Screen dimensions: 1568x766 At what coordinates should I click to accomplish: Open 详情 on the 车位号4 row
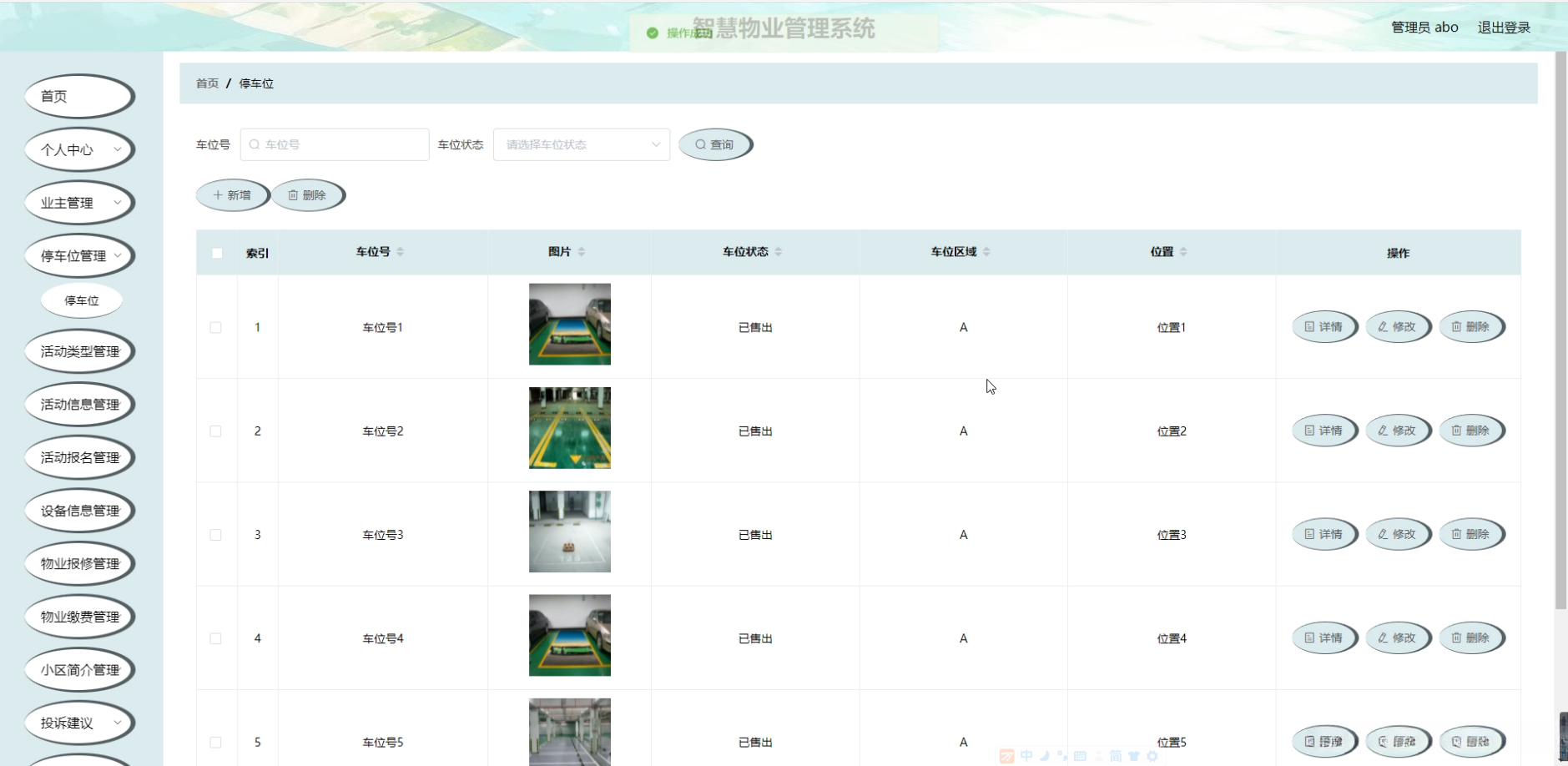[x=1325, y=637]
